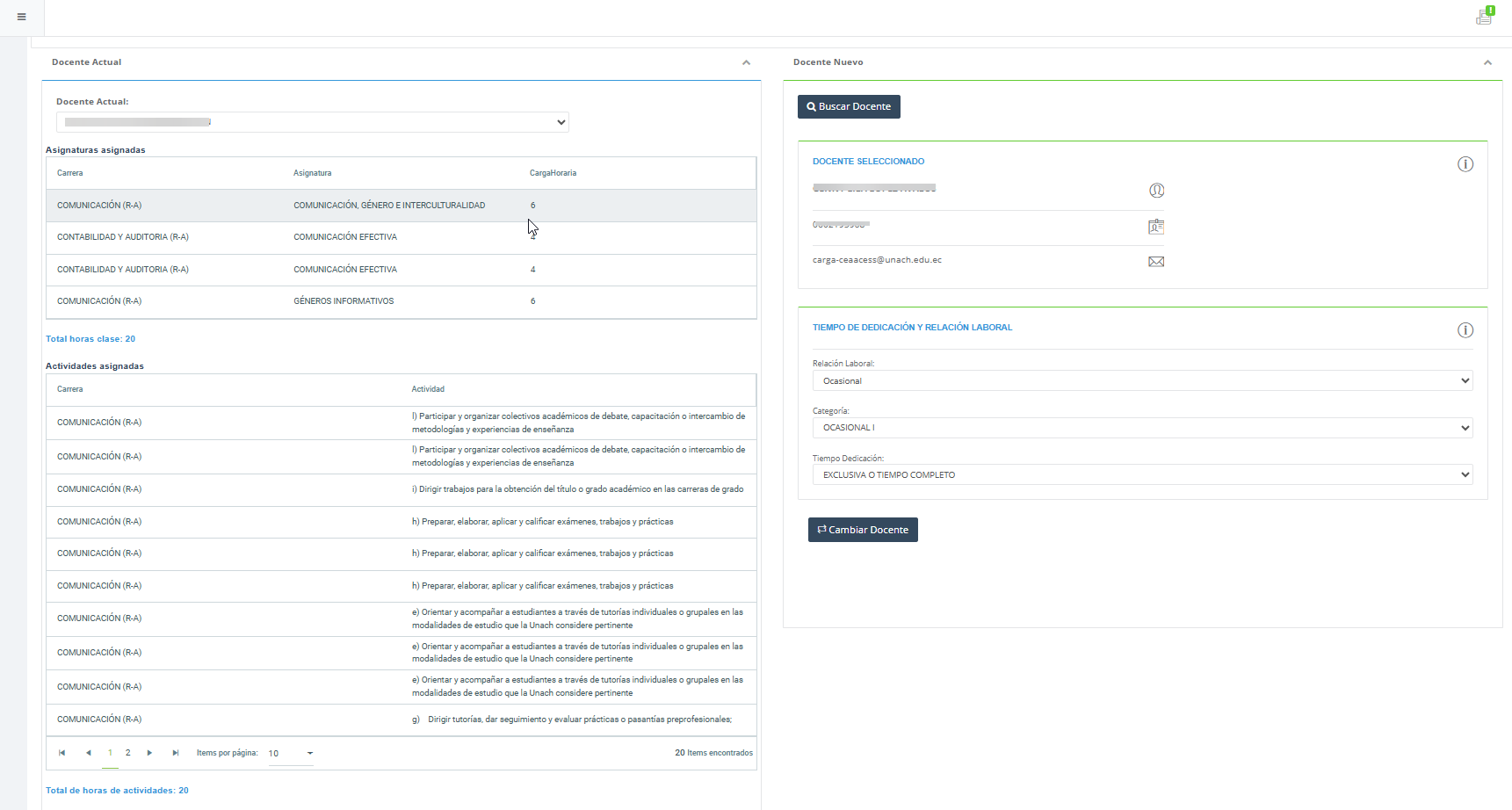The image size is (1512, 810).
Task: Open the Tiempo Dedicación dropdown
Action: point(1142,475)
